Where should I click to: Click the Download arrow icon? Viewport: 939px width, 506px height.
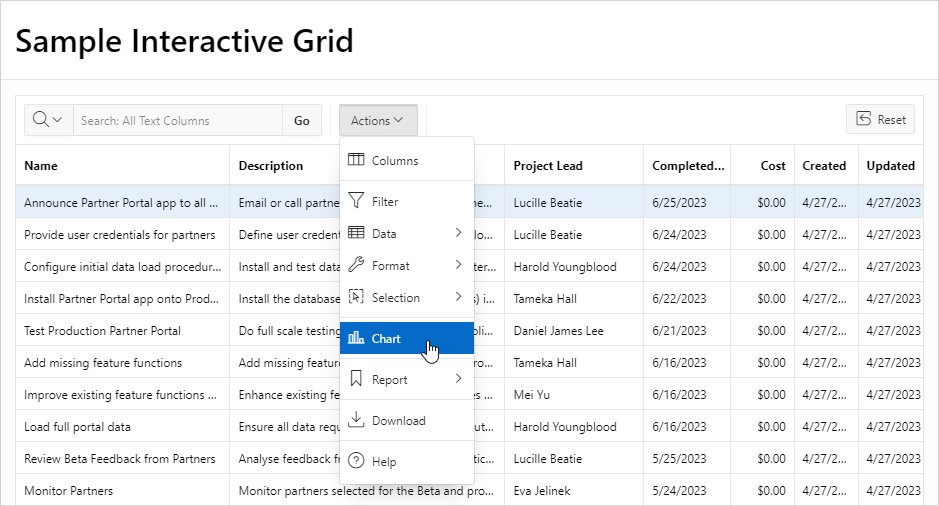pos(356,419)
